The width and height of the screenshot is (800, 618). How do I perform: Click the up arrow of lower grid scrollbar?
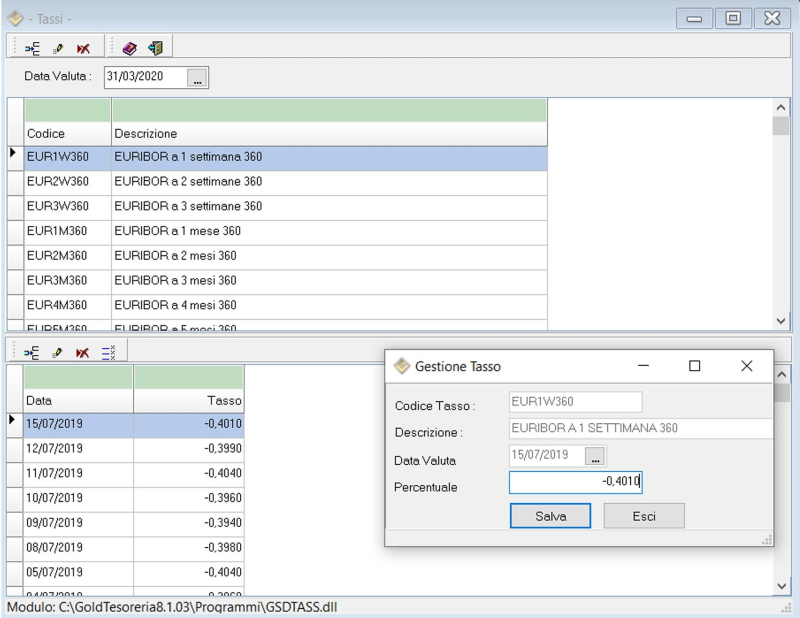click(x=782, y=375)
